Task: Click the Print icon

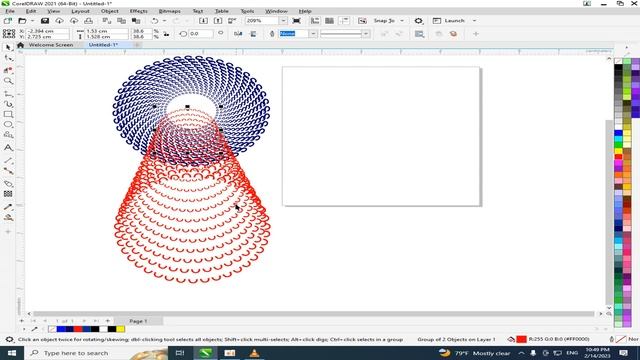Action: coord(89,21)
